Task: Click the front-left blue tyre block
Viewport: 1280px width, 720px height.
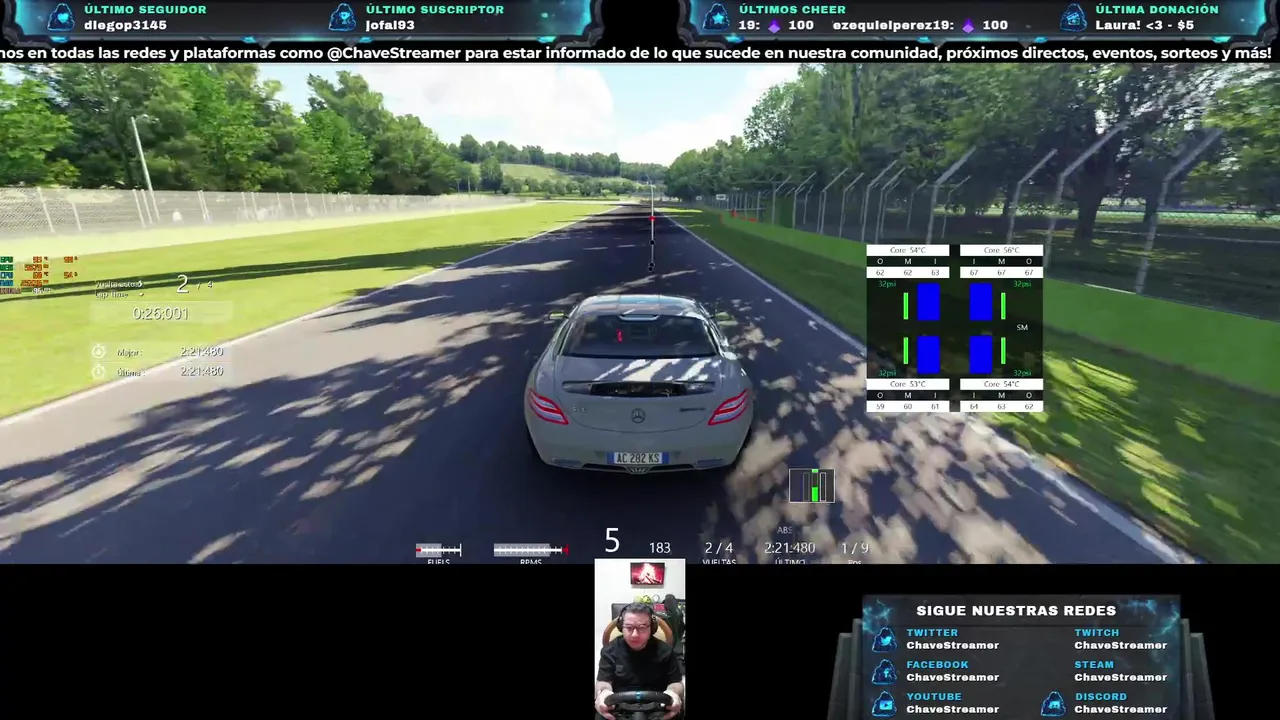Action: click(929, 301)
